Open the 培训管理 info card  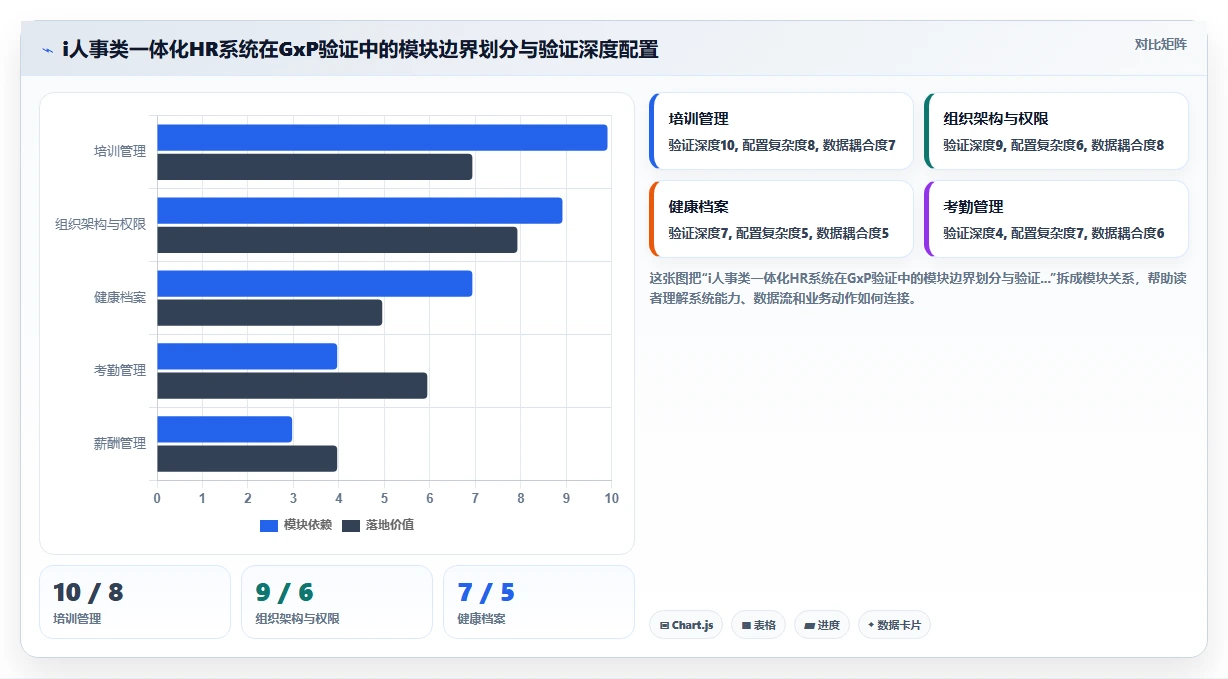(x=781, y=131)
